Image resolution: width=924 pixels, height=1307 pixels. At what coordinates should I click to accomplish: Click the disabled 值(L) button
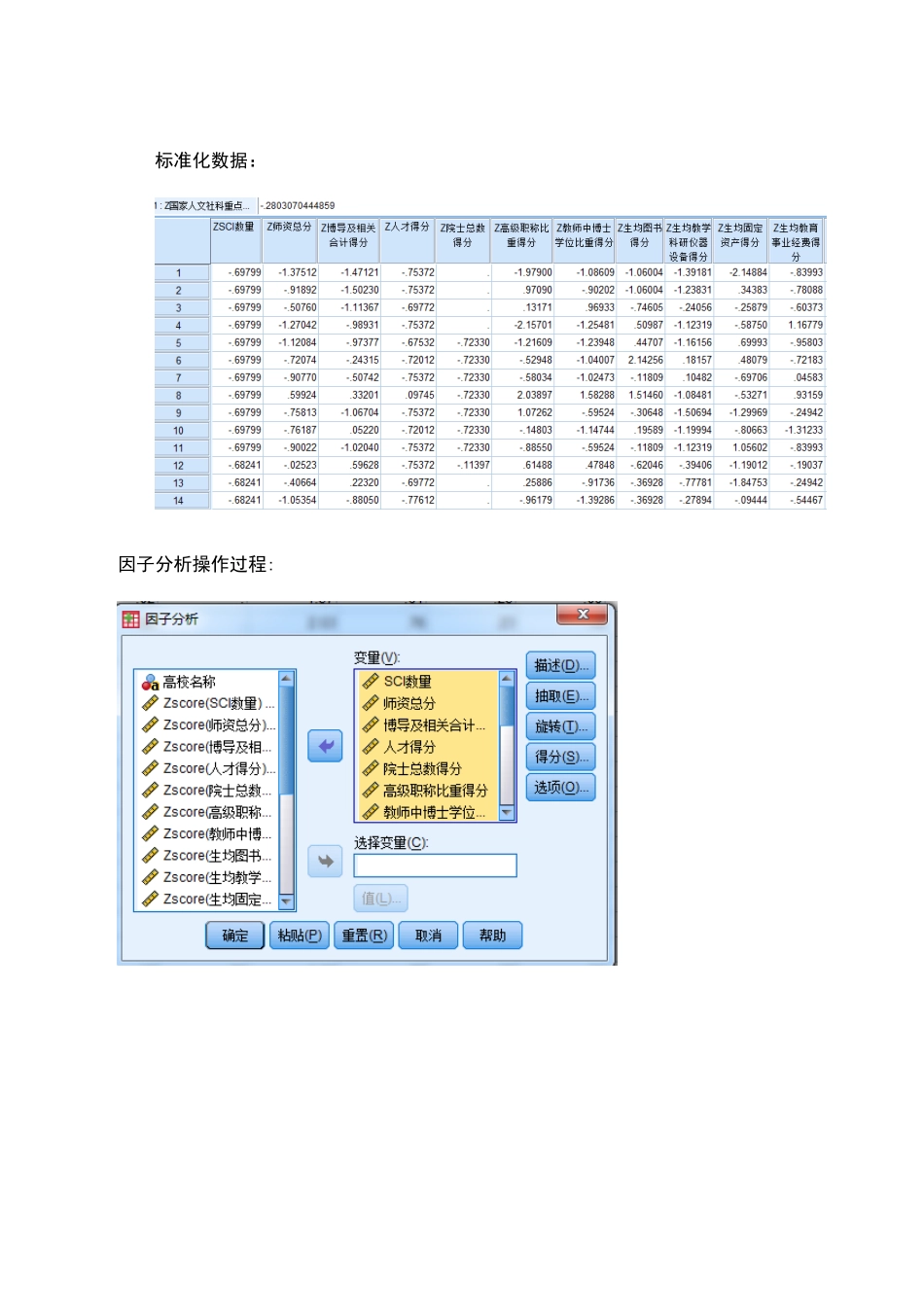380,899
